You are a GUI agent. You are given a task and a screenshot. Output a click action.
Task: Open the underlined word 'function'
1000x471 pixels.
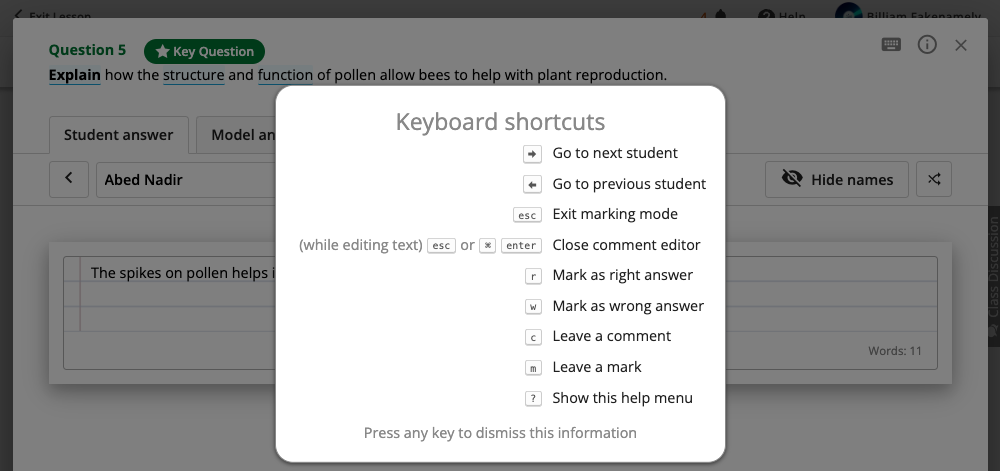285,75
